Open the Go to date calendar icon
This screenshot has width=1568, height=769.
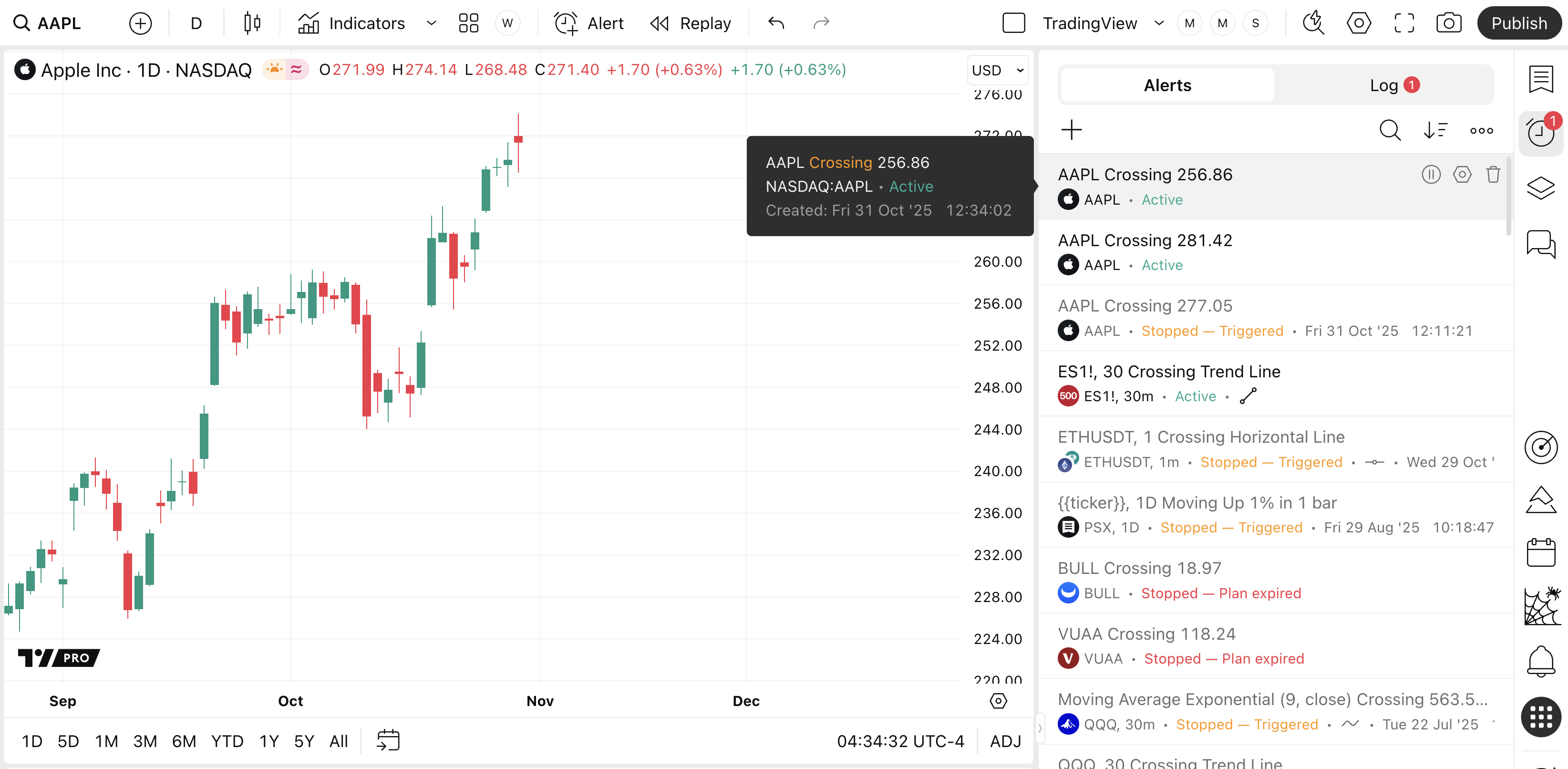(388, 740)
